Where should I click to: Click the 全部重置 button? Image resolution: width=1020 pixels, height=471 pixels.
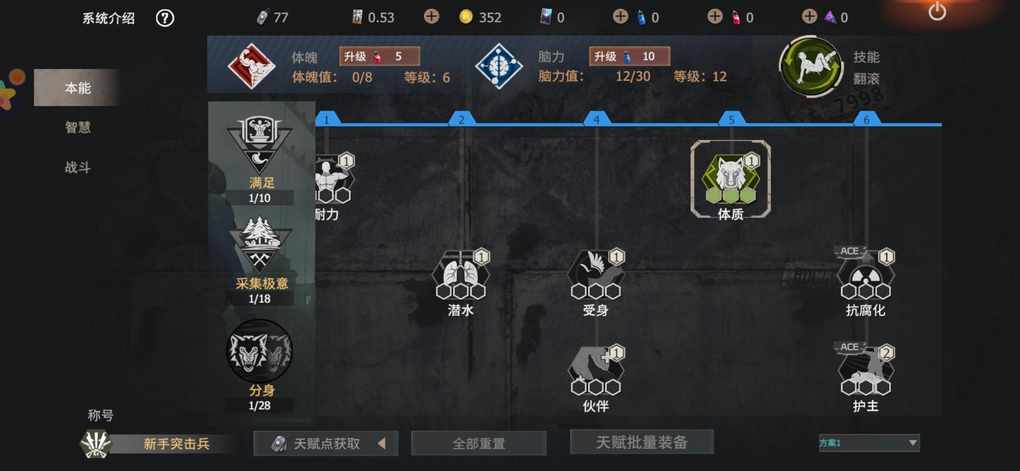coord(479,444)
